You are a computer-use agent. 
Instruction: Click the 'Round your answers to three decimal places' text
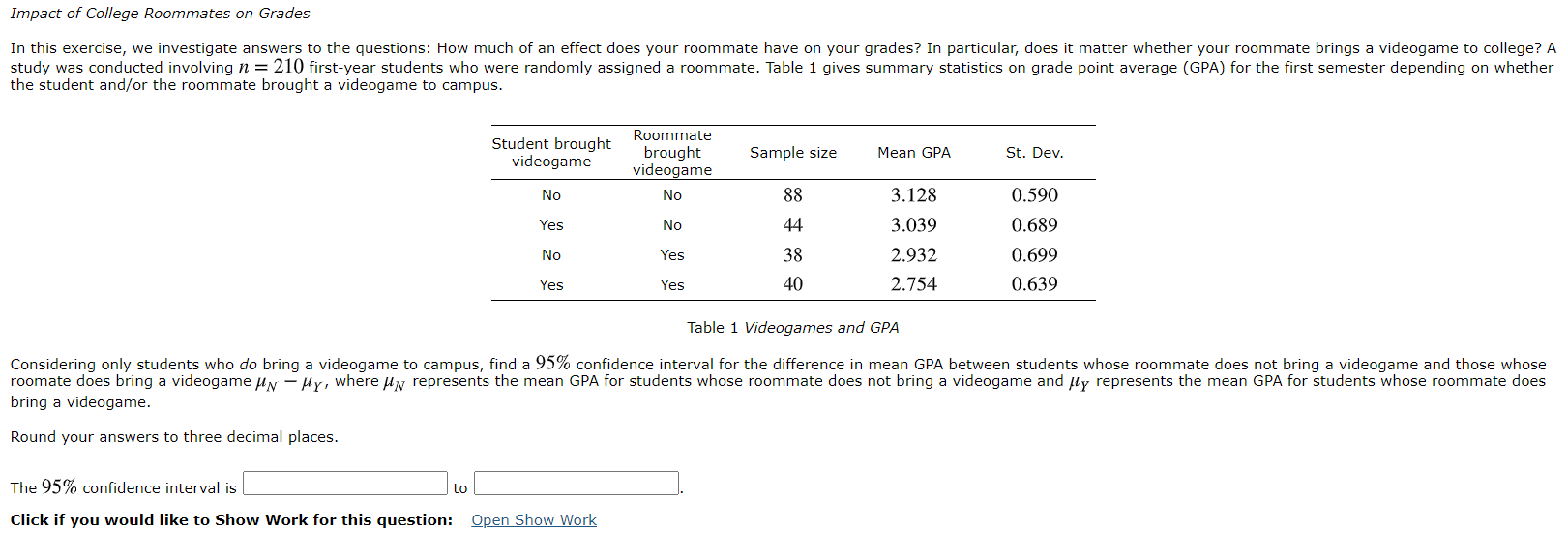[174, 437]
